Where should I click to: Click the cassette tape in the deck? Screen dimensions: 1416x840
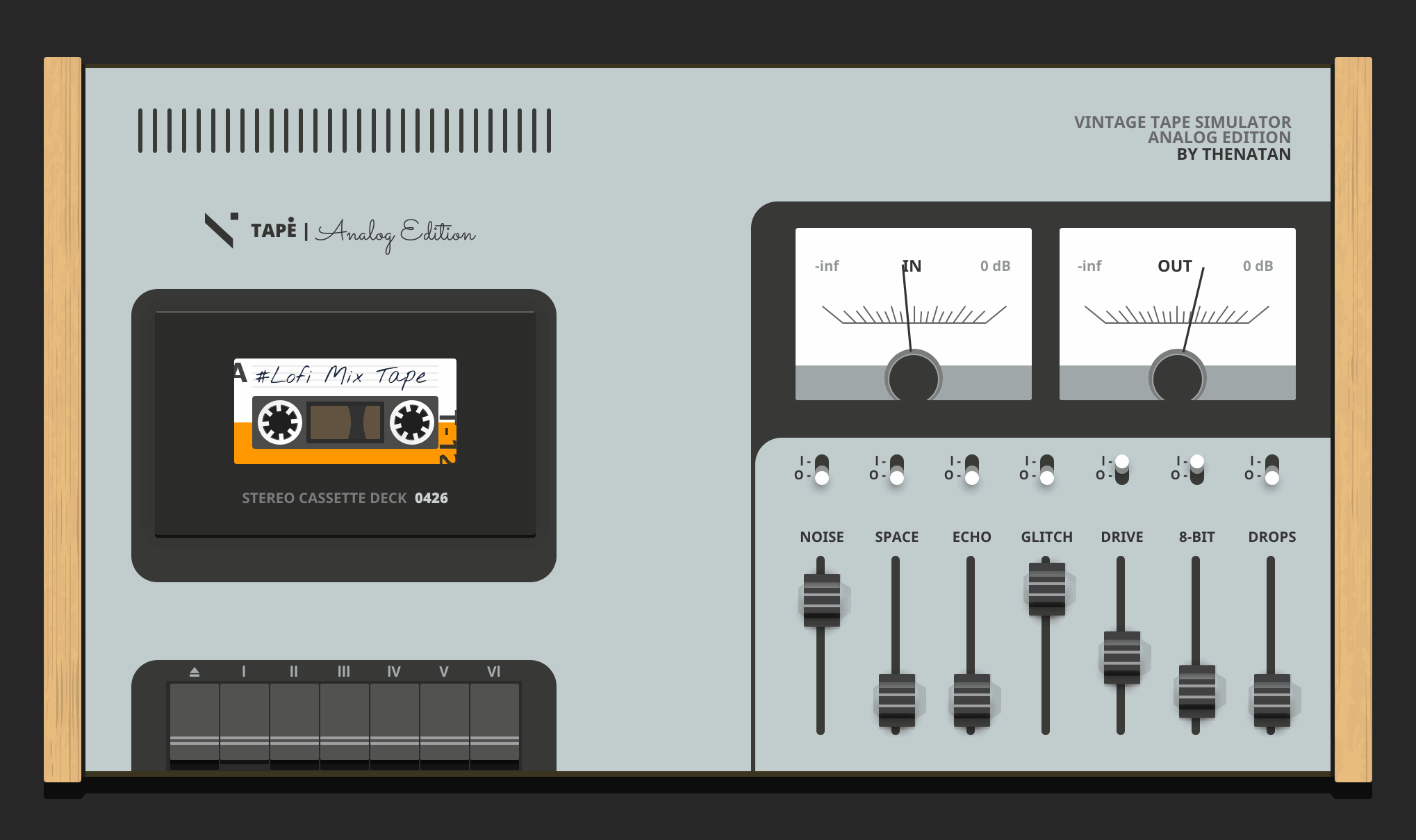345,411
